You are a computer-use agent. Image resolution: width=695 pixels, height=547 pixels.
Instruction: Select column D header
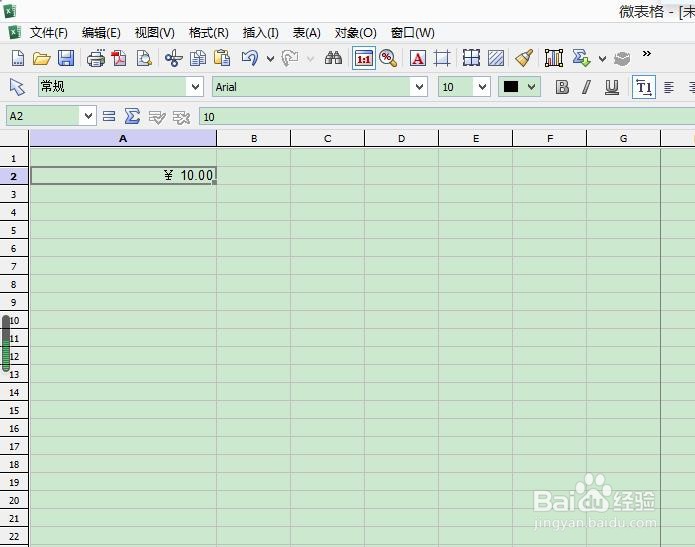tap(402, 138)
